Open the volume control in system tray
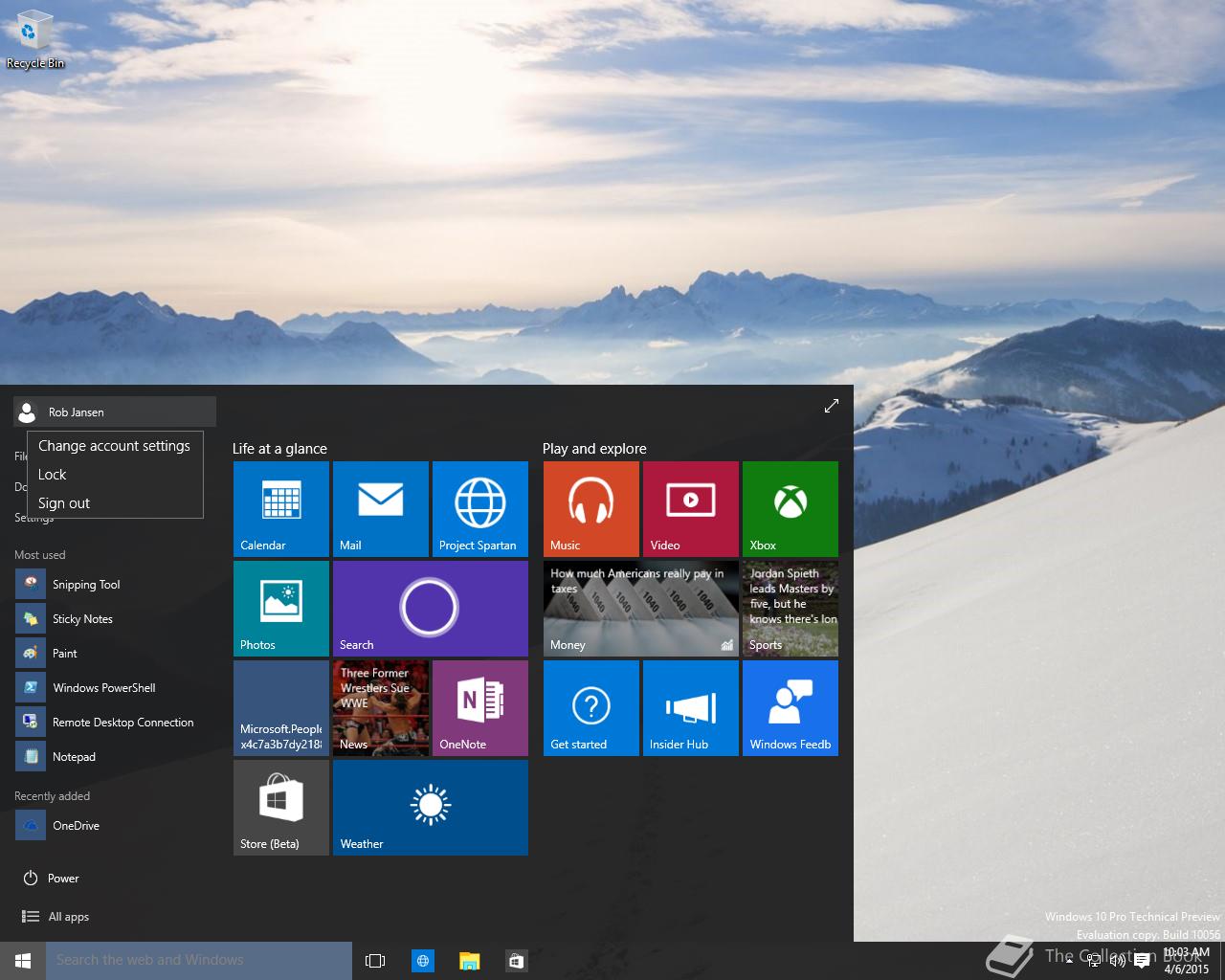1225x980 pixels. (x=1117, y=961)
